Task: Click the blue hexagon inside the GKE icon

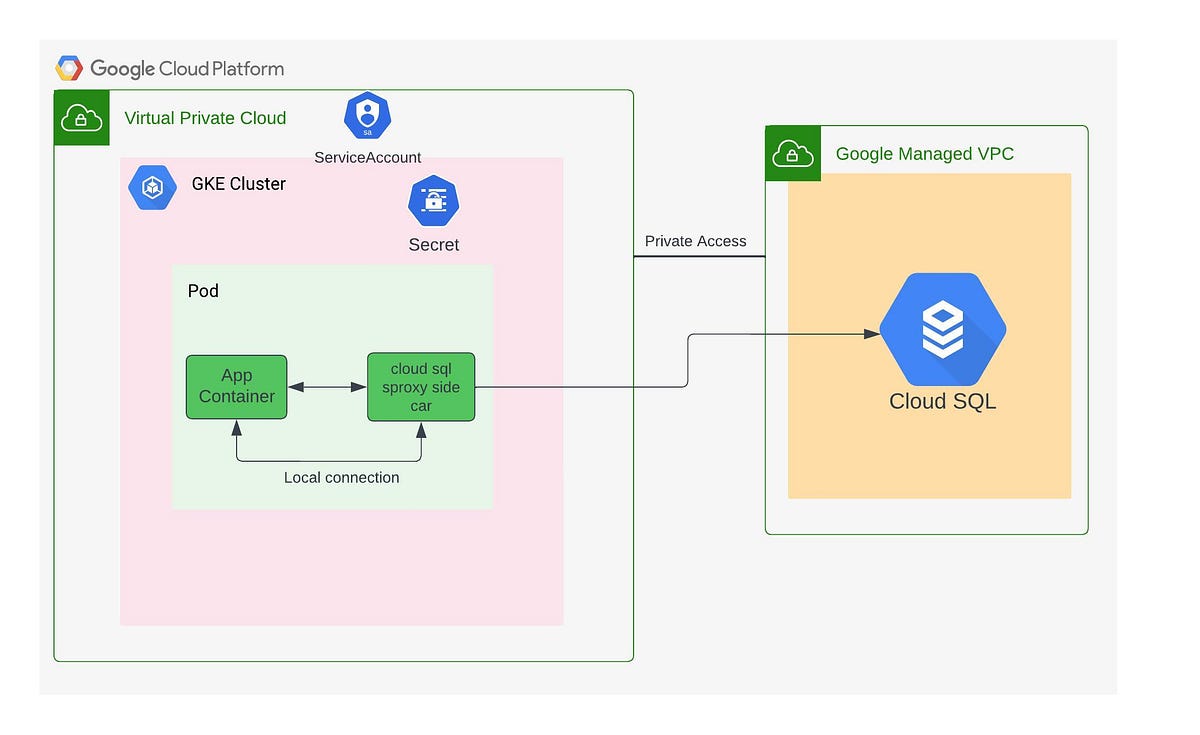Action: point(152,186)
